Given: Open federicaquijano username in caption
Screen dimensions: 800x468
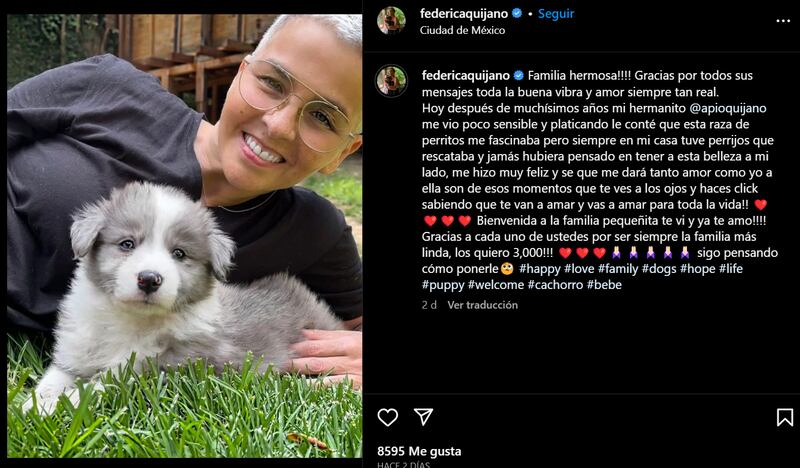Looking at the screenshot, I should (x=466, y=76).
